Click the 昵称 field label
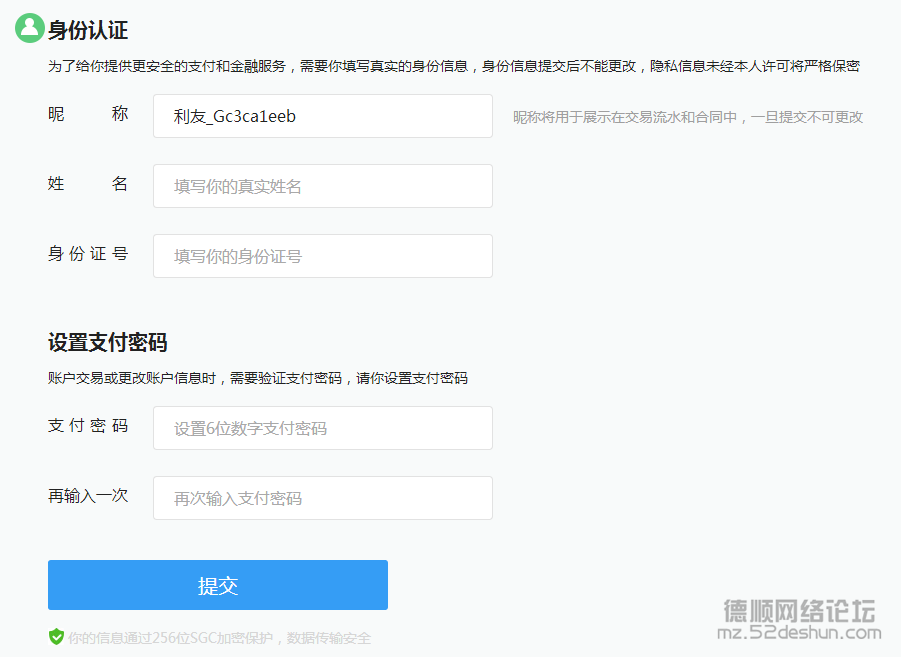Viewport: 901px width, 657px height. point(88,115)
